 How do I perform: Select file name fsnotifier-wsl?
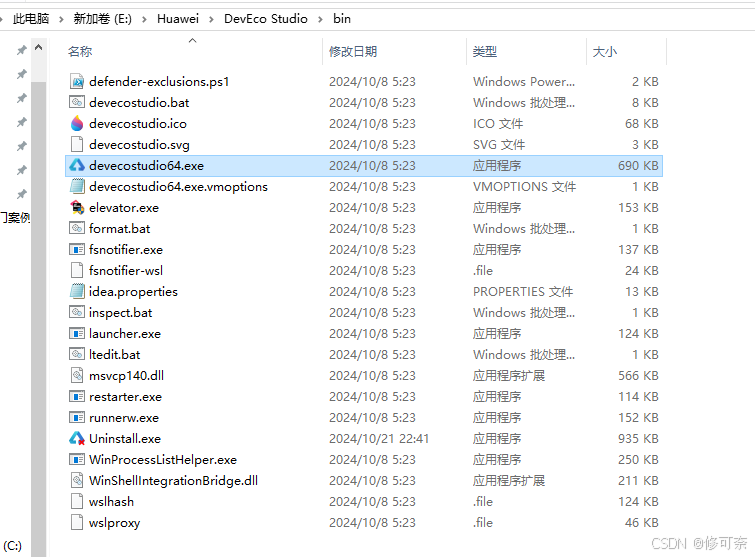[x=126, y=271]
